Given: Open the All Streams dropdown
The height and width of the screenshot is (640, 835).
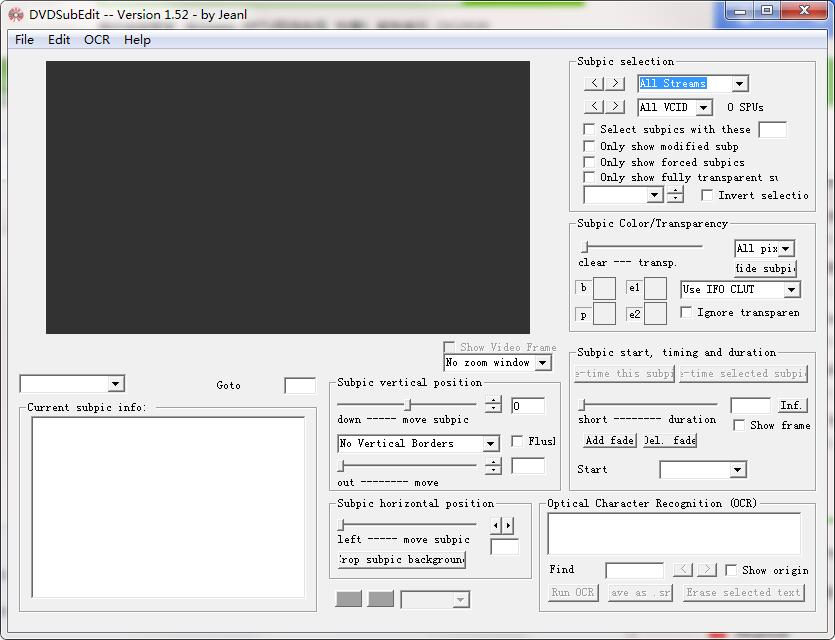Looking at the screenshot, I should [x=739, y=84].
